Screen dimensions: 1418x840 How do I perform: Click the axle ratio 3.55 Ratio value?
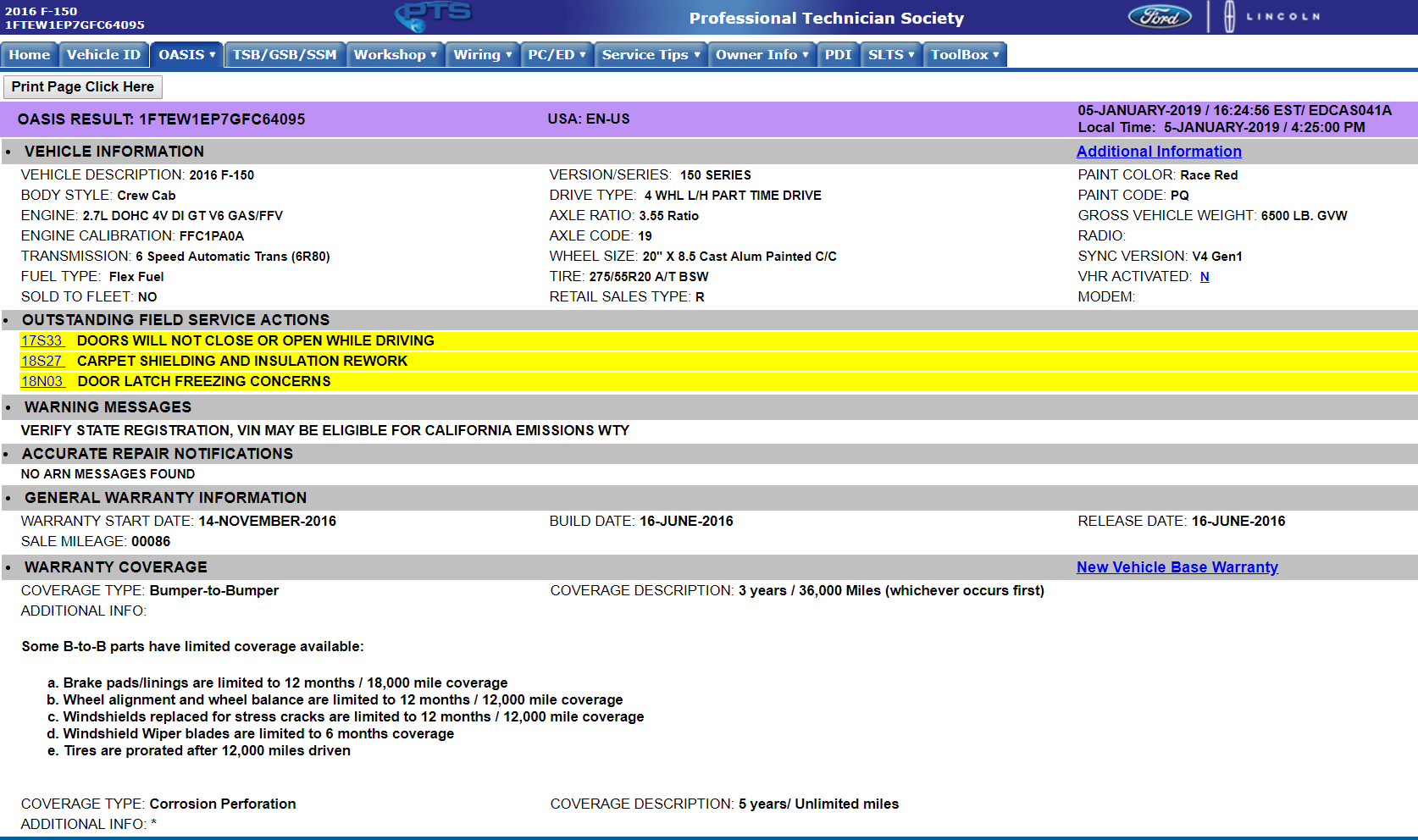pos(669,216)
